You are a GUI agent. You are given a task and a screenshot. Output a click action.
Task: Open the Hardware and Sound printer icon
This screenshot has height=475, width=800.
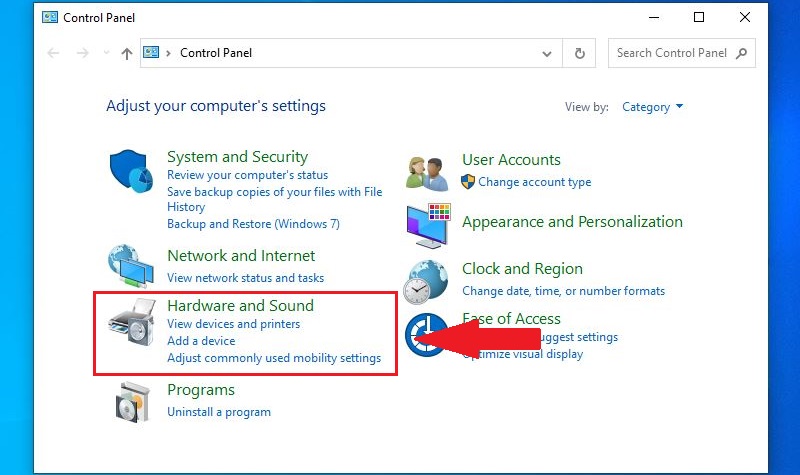tap(132, 323)
